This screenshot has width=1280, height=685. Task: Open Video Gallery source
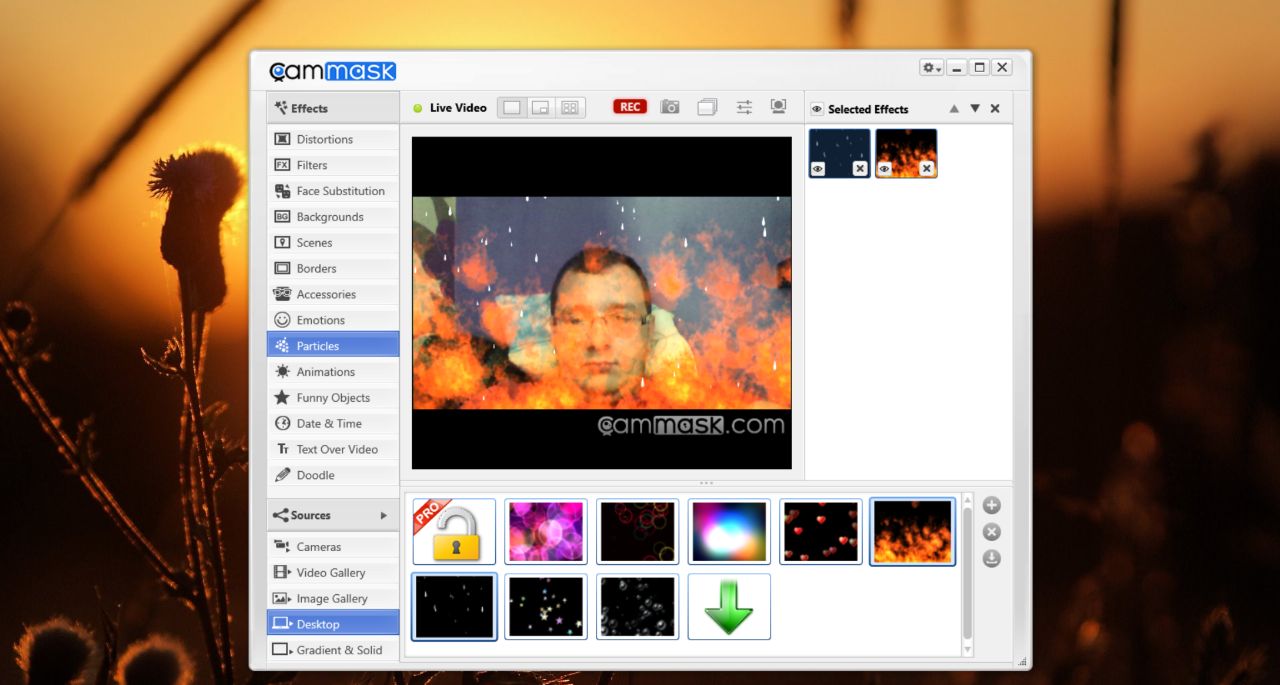click(x=333, y=573)
